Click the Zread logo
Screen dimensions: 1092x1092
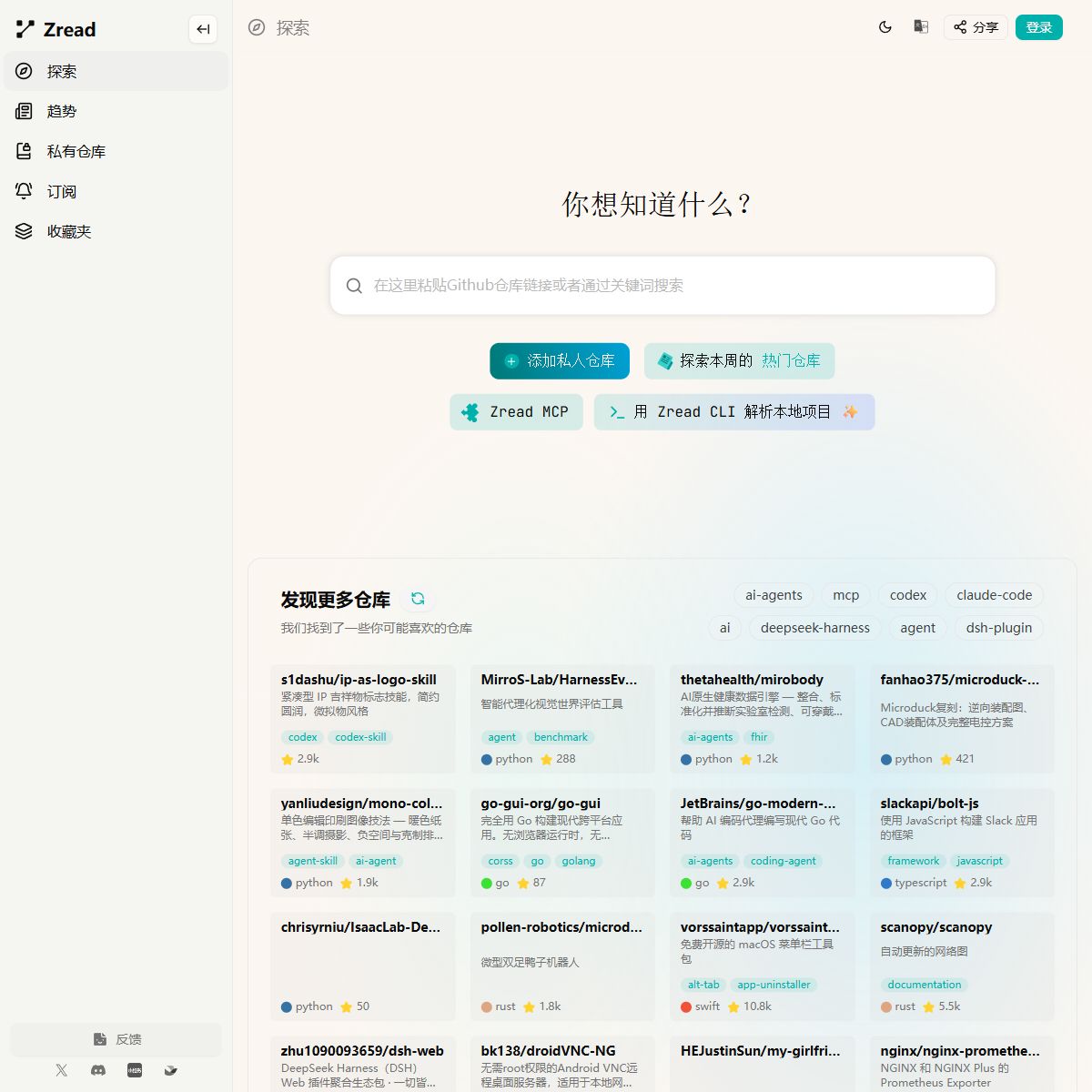56,29
